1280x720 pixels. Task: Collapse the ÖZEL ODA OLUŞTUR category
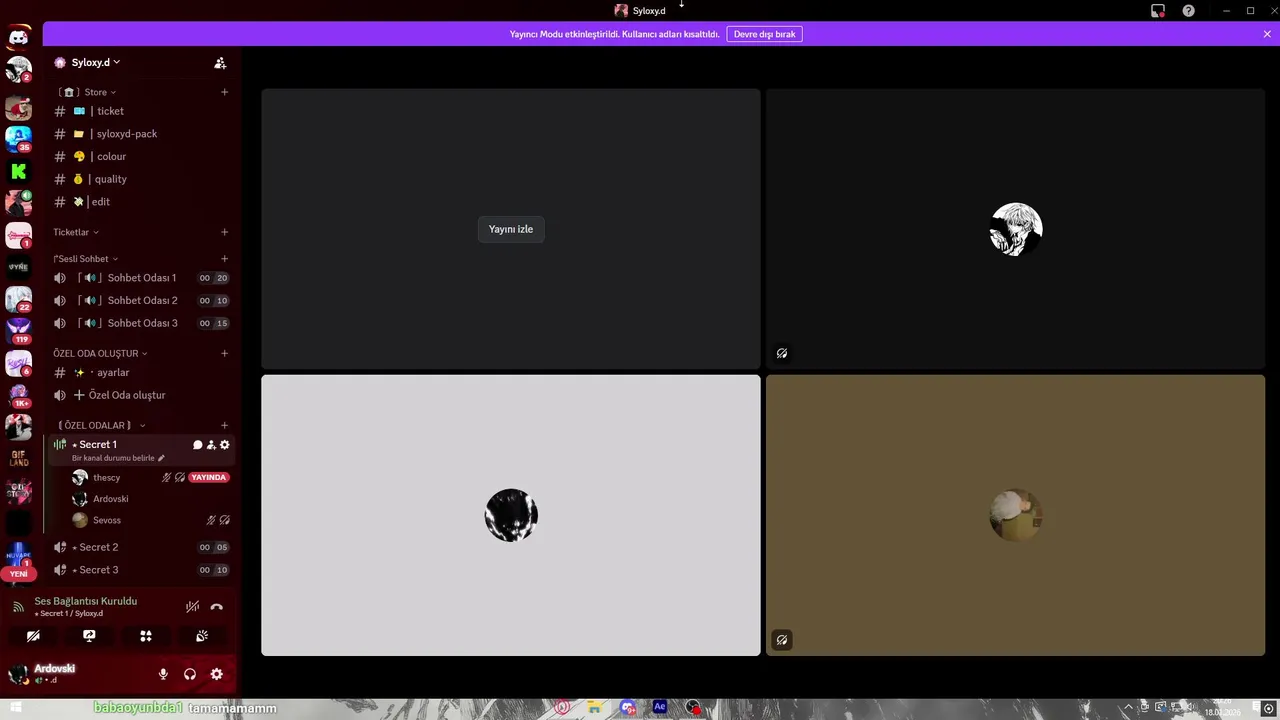click(x=100, y=353)
